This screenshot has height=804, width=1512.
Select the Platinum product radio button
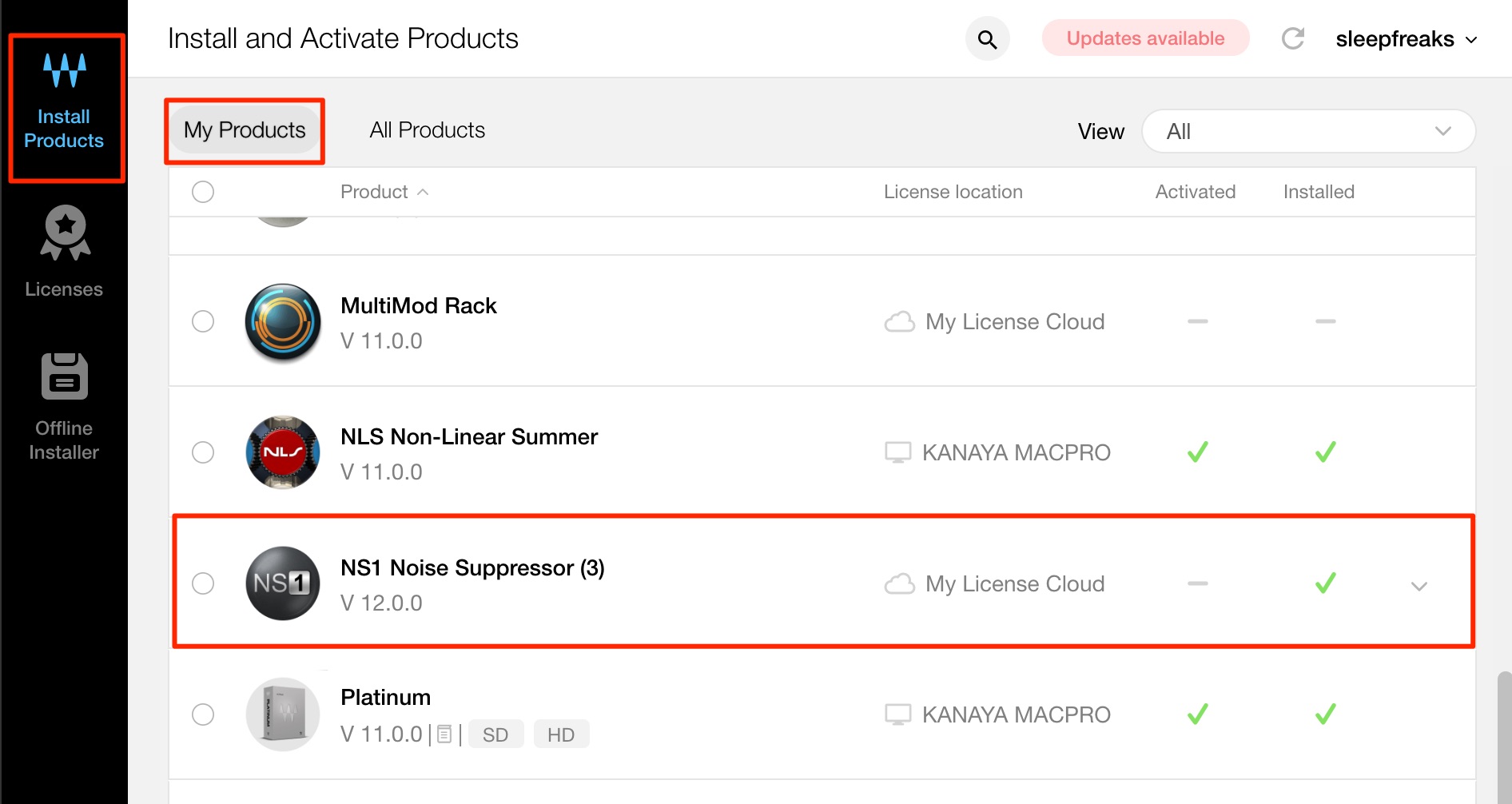click(203, 714)
